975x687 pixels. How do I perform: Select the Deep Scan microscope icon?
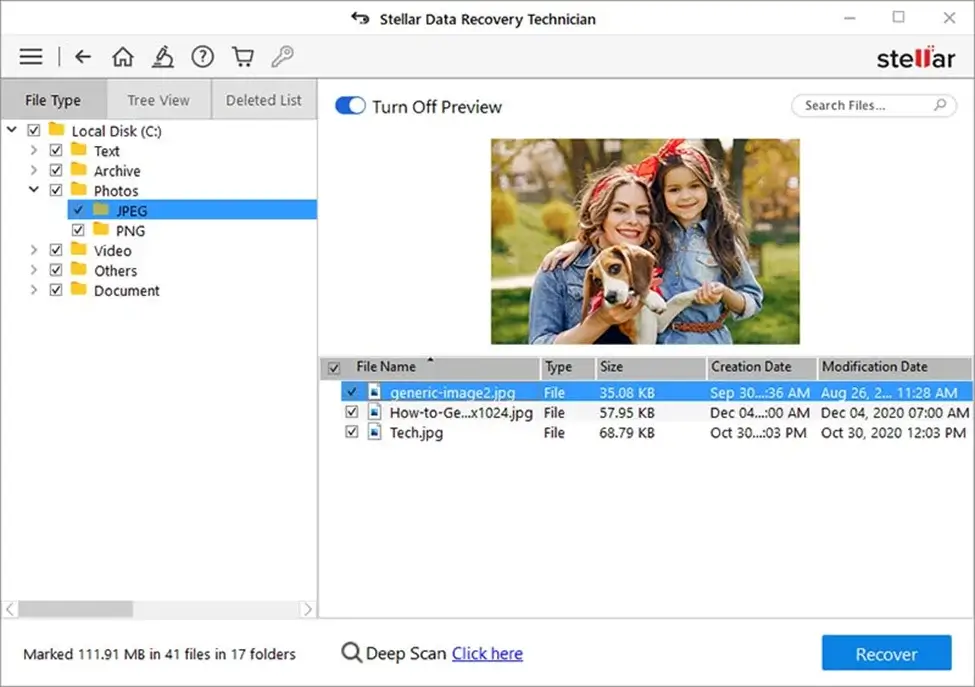point(162,56)
